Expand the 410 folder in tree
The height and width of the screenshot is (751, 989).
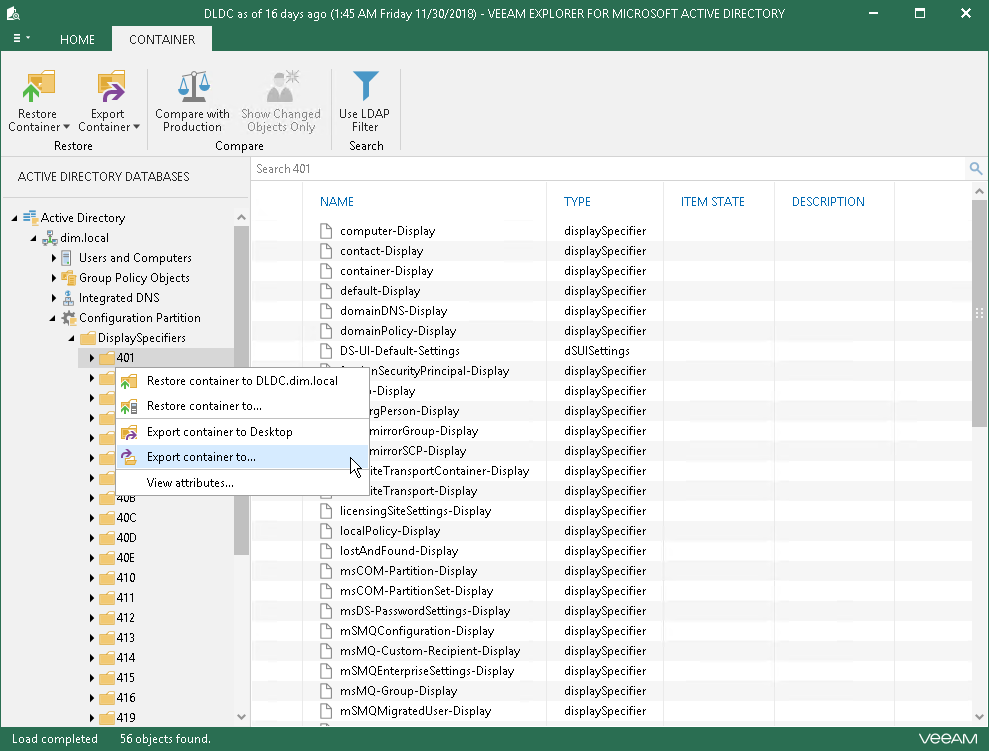pos(92,578)
